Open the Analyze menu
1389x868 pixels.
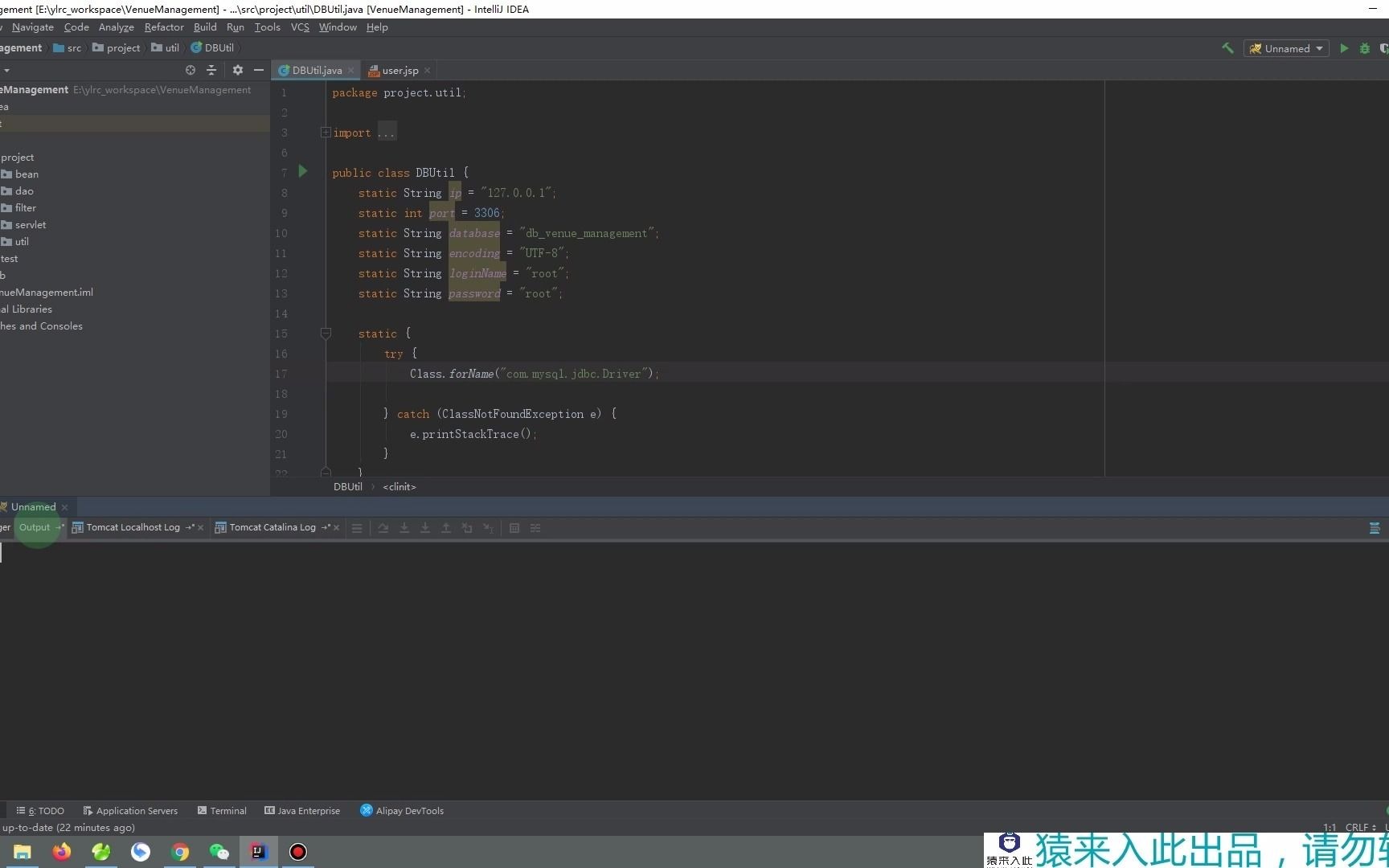coord(116,27)
